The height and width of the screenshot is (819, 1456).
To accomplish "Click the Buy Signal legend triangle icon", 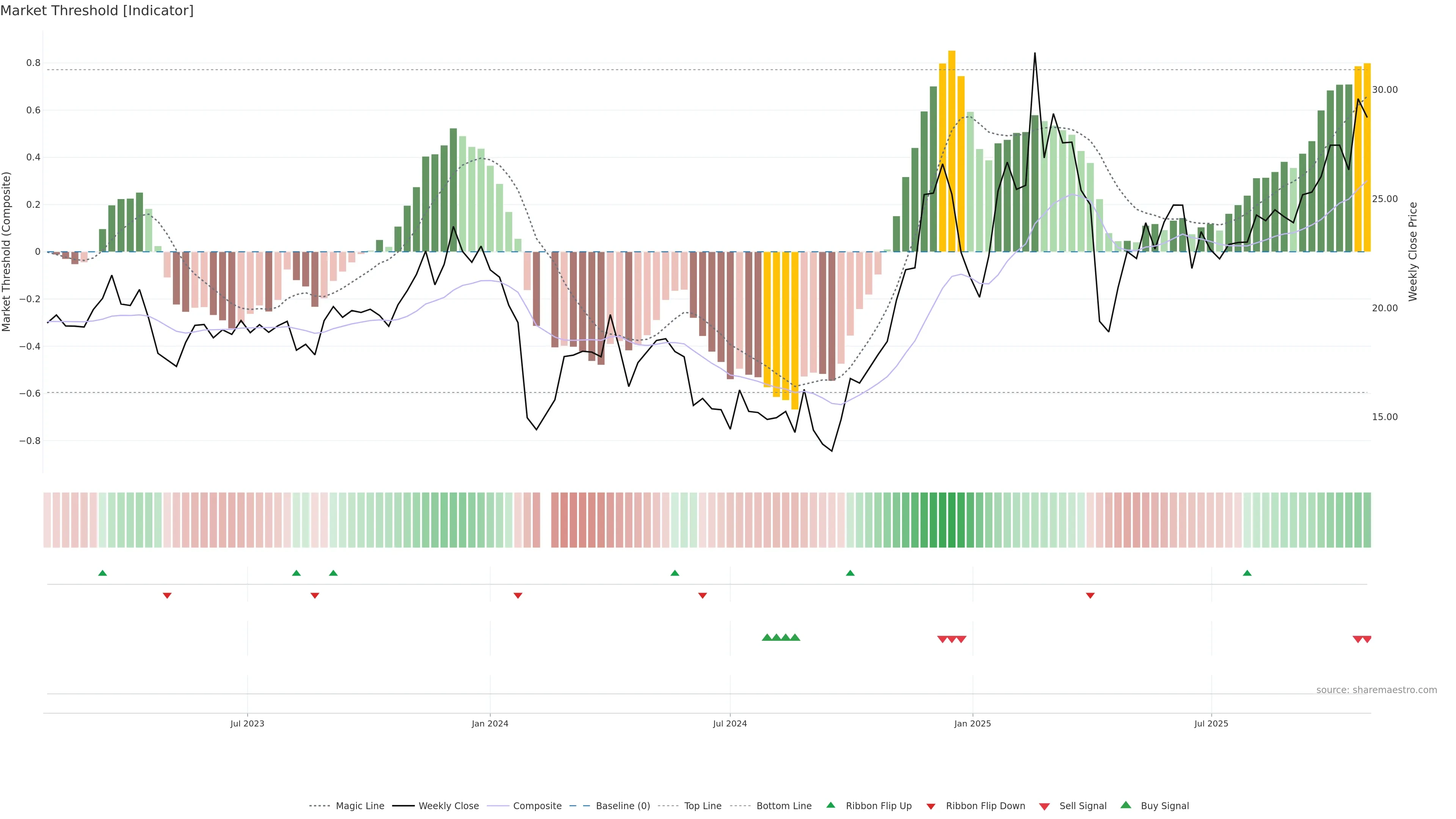I will tap(1126, 805).
